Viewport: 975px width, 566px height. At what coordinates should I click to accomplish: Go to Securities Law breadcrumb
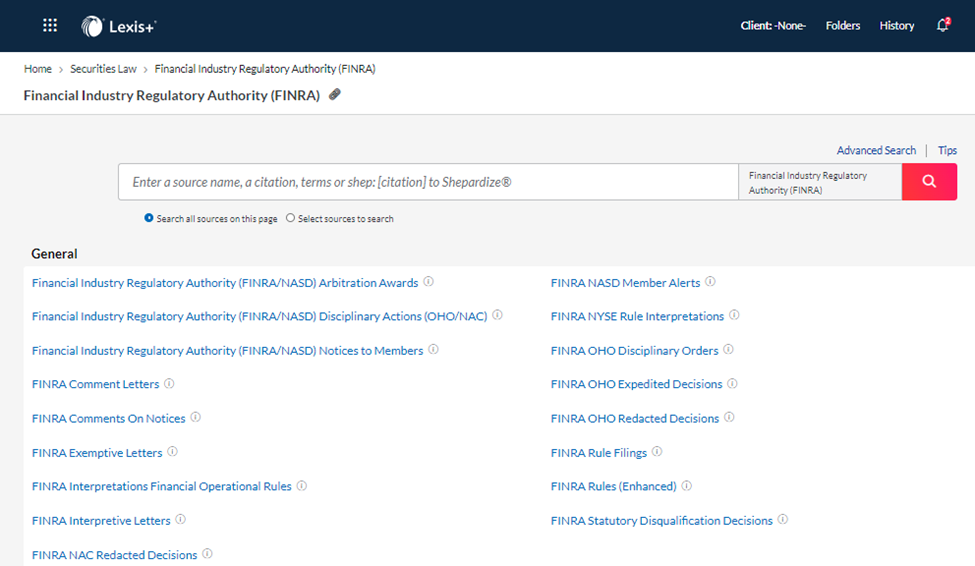click(x=103, y=69)
